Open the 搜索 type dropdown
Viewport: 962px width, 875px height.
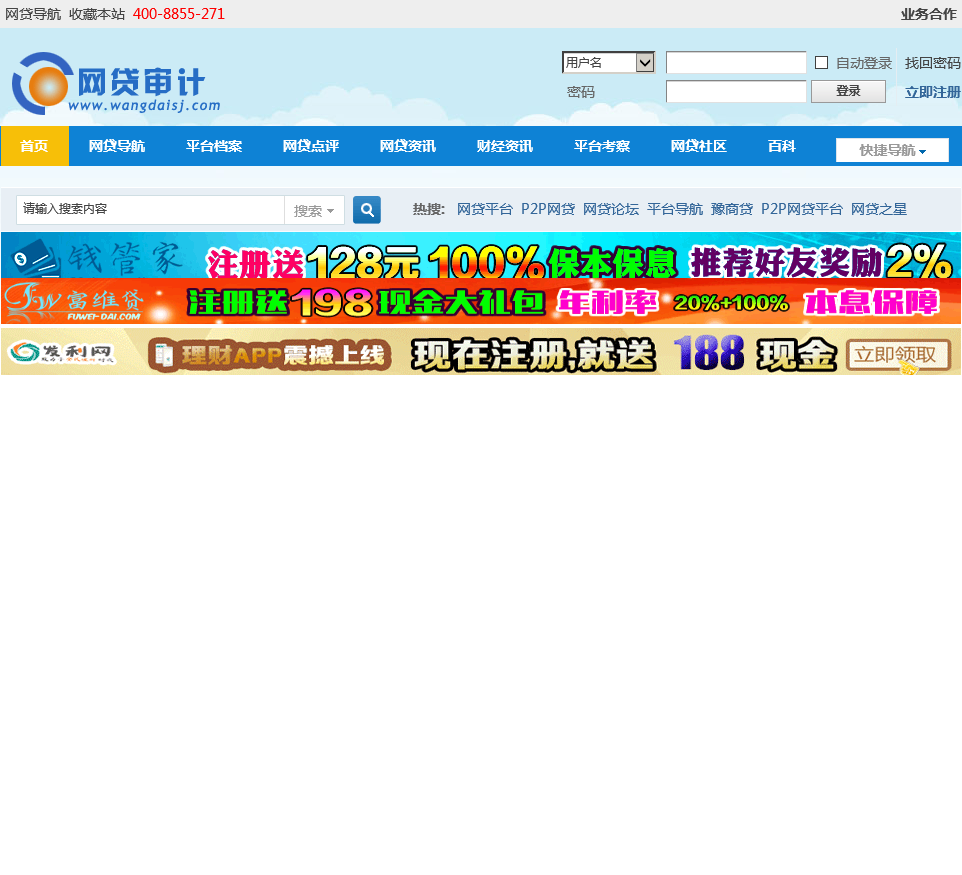click(x=314, y=210)
